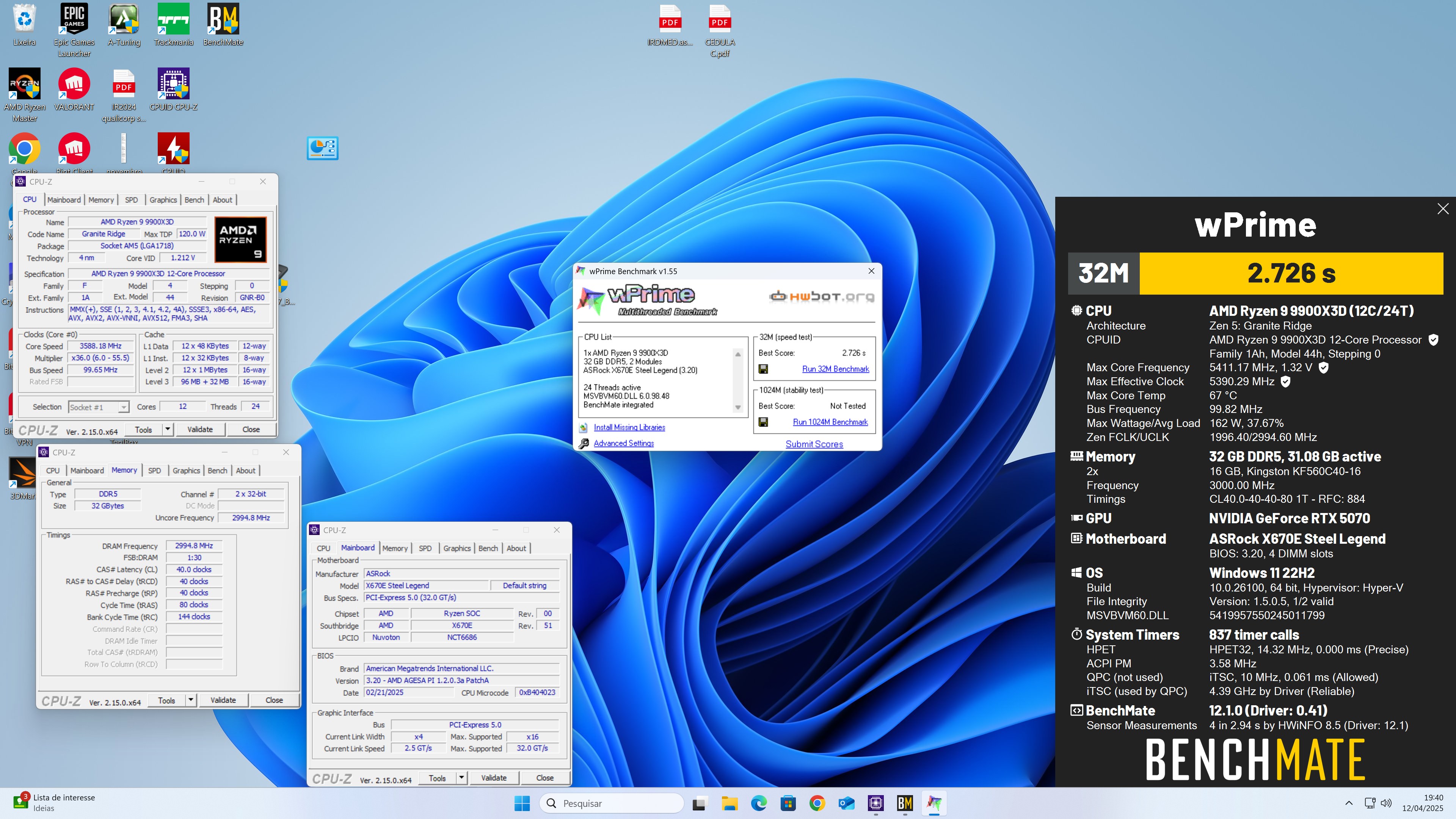Viewport: 1456px width, 819px height.
Task: Click Run 32M Benchmark link
Action: click(x=835, y=369)
